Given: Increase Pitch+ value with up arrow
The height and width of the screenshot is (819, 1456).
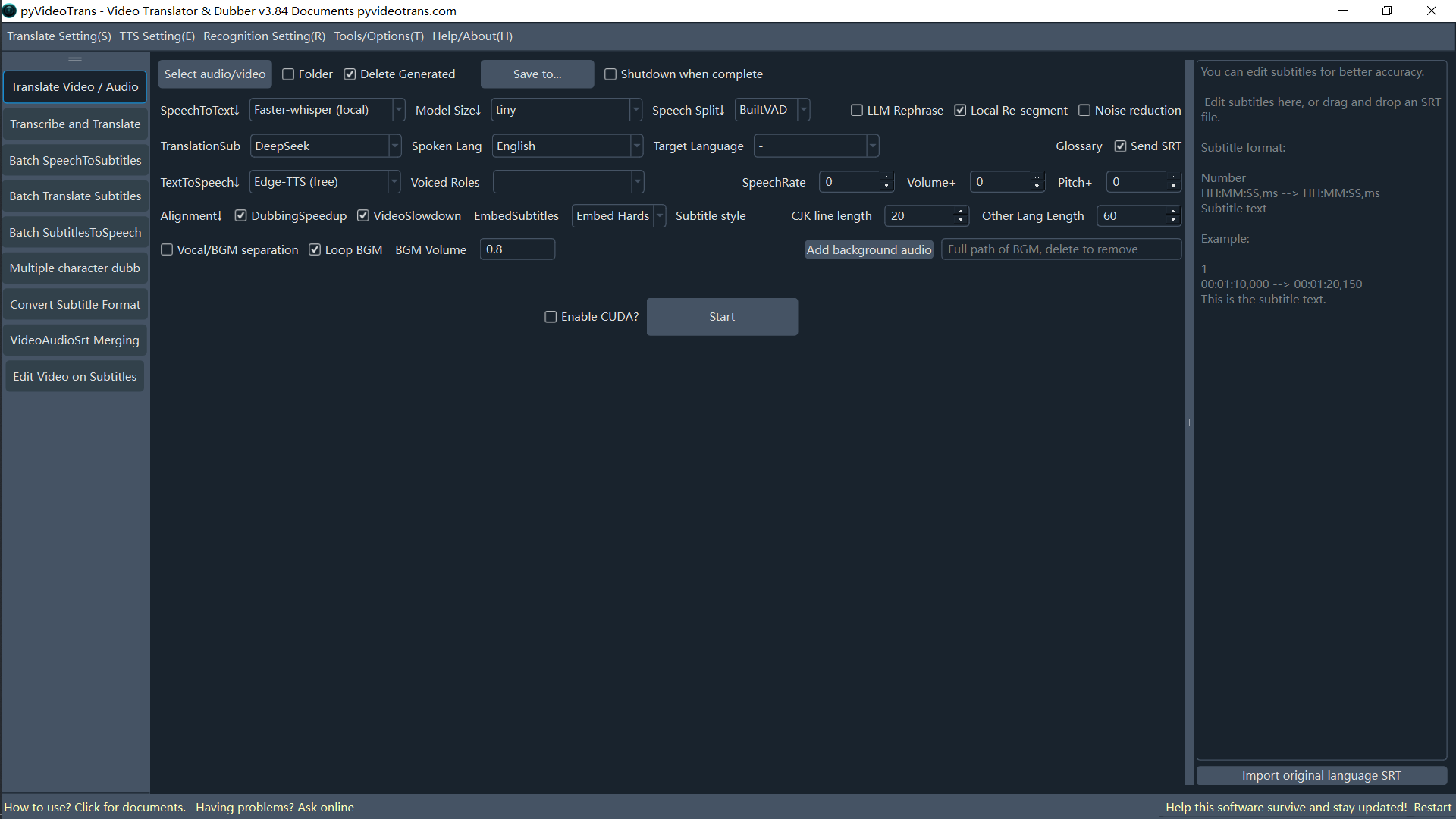Looking at the screenshot, I should coord(1173,177).
